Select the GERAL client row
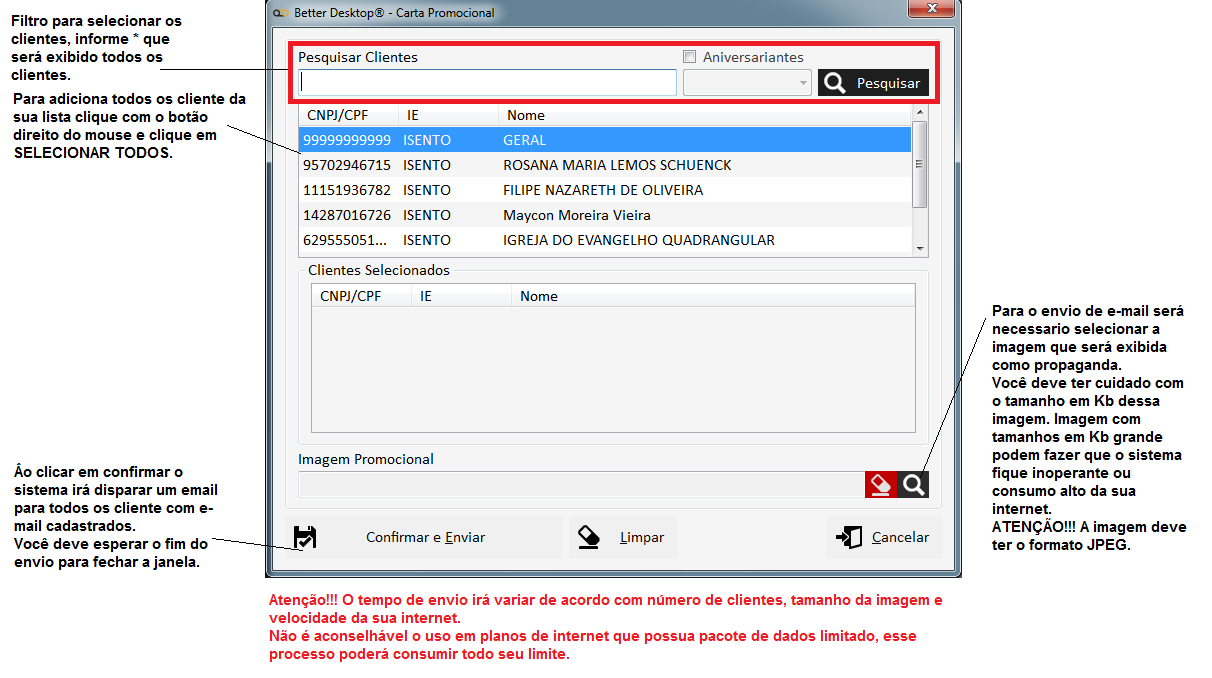 [x=604, y=140]
